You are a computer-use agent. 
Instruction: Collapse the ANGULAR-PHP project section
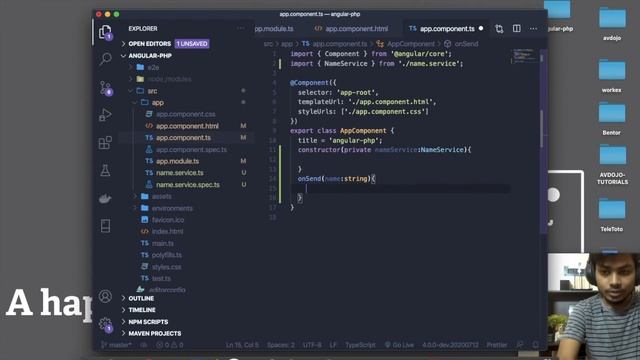(x=150, y=56)
